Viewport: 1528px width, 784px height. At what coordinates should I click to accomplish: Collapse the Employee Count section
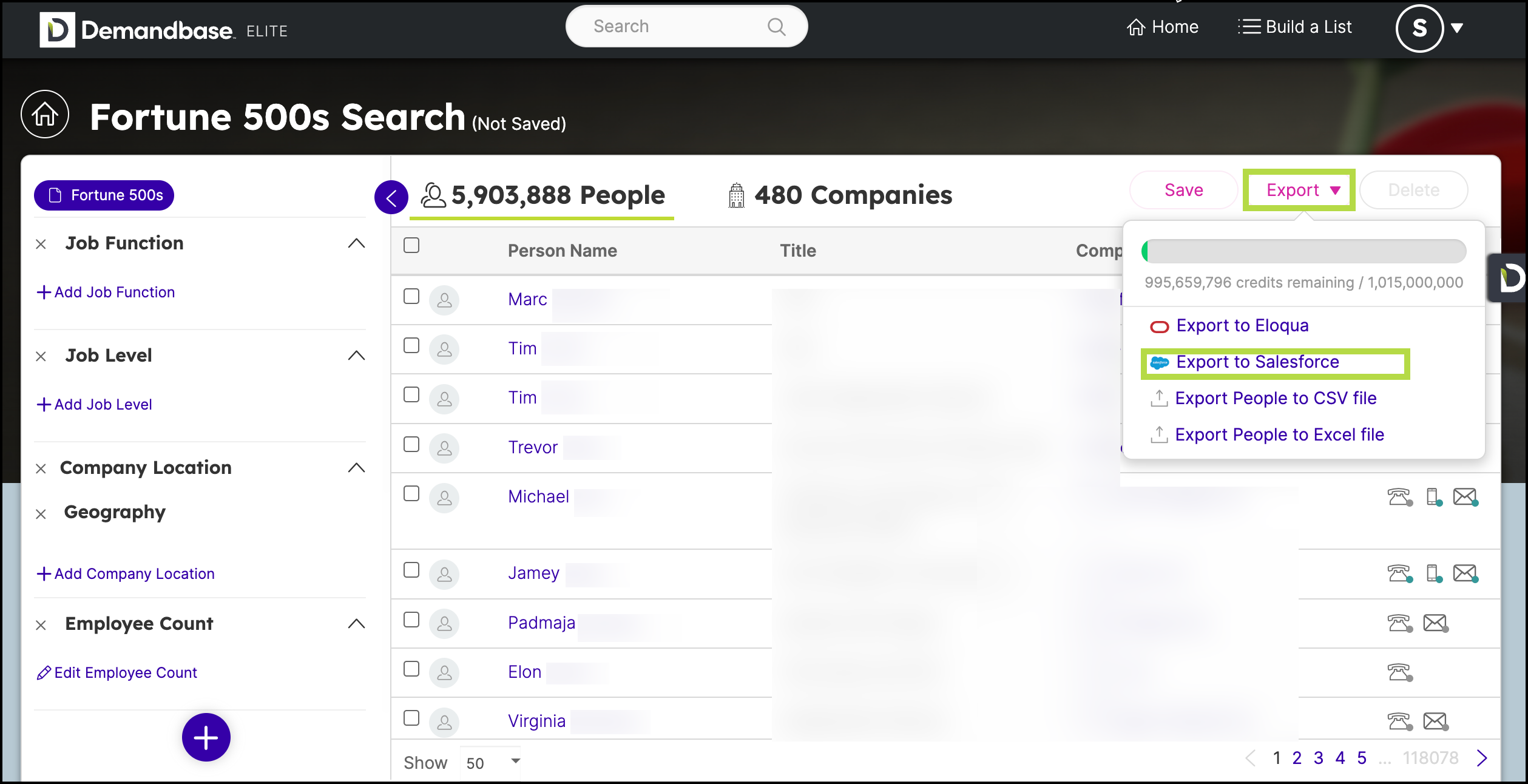[x=357, y=624]
